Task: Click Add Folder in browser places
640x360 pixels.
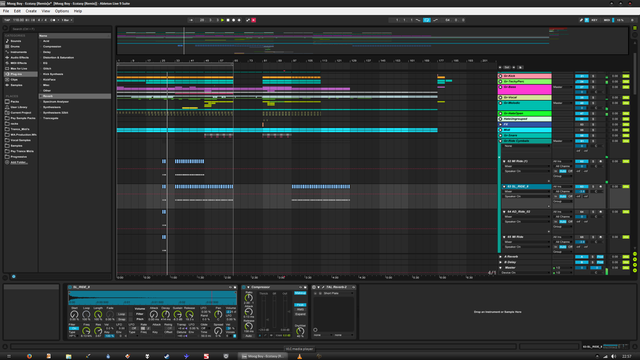Action: 19,162
